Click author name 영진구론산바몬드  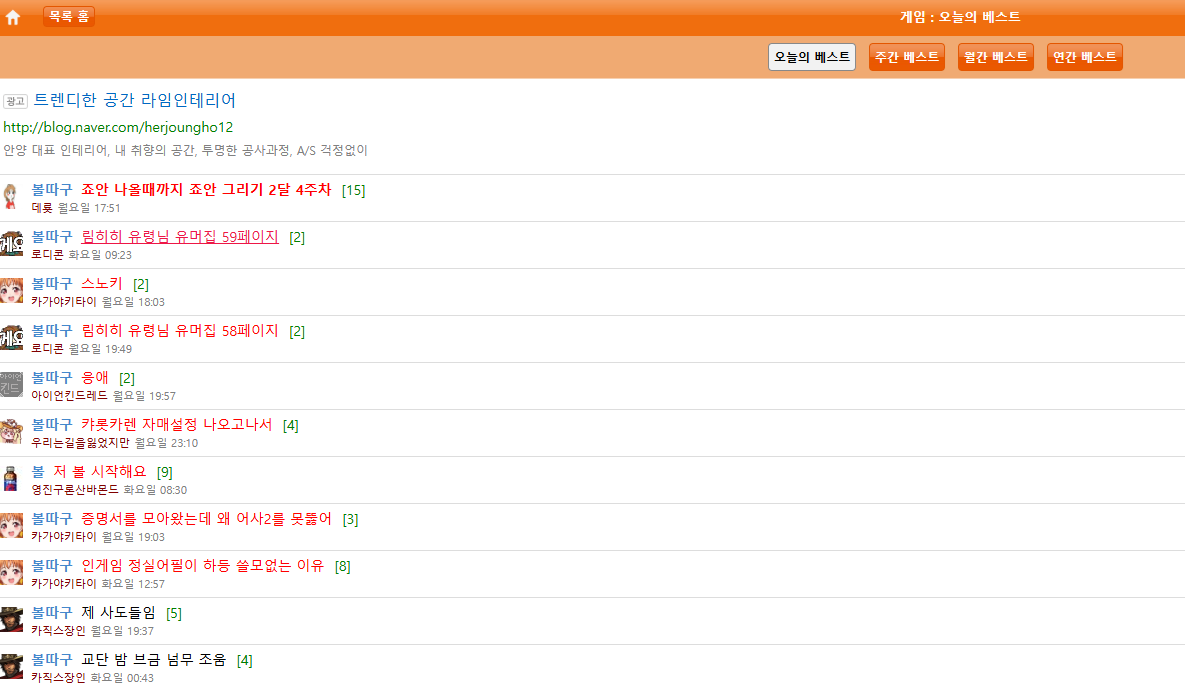point(75,489)
